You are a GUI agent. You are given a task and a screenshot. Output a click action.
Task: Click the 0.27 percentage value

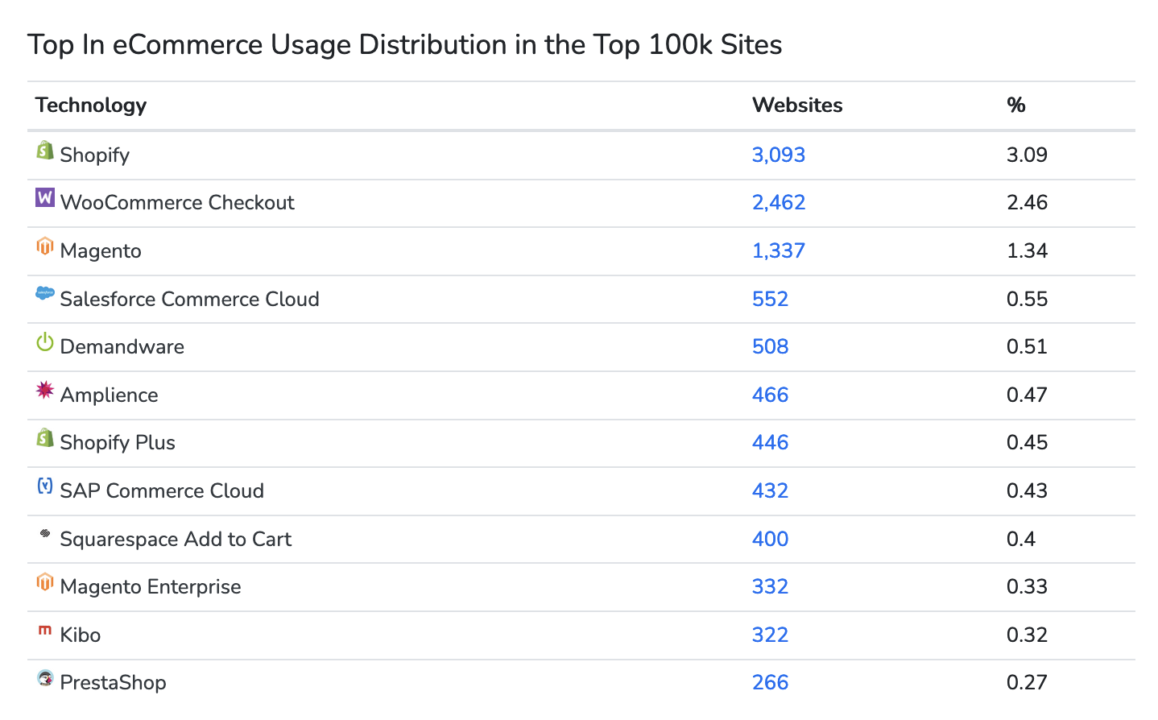[x=1027, y=682]
